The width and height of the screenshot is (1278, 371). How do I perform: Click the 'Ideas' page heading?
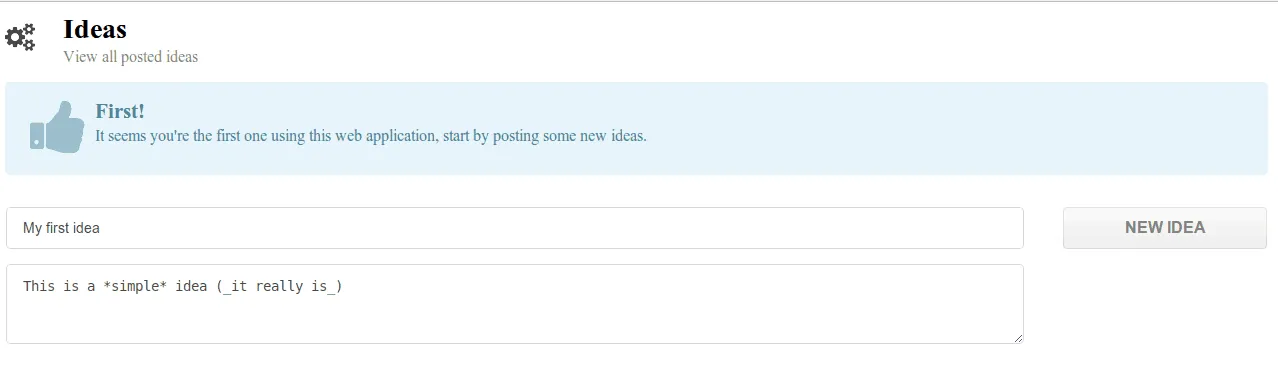click(95, 29)
